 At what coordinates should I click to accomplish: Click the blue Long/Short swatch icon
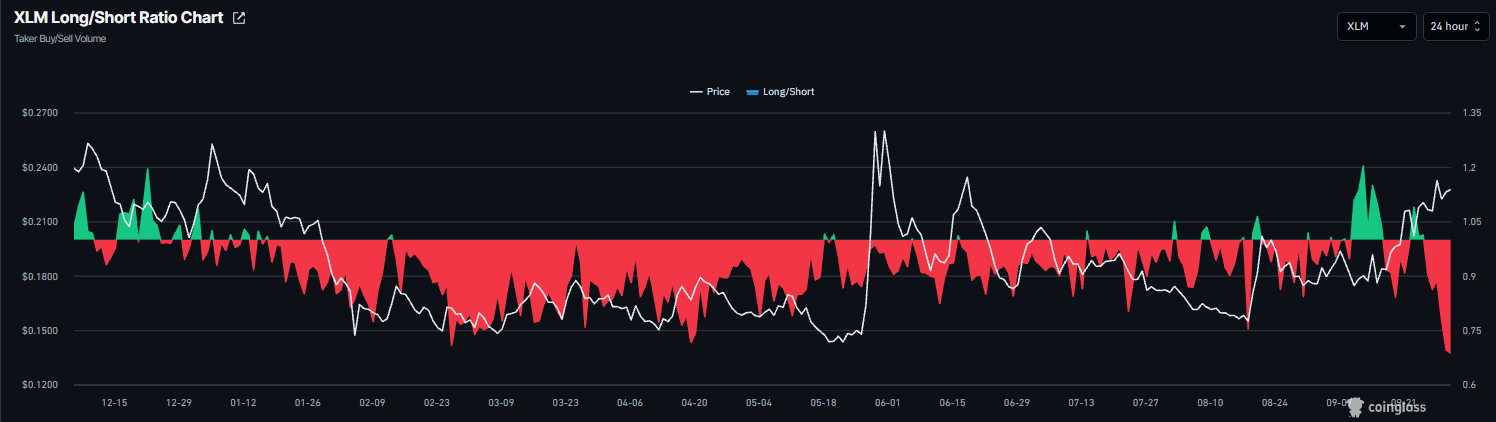(x=753, y=92)
